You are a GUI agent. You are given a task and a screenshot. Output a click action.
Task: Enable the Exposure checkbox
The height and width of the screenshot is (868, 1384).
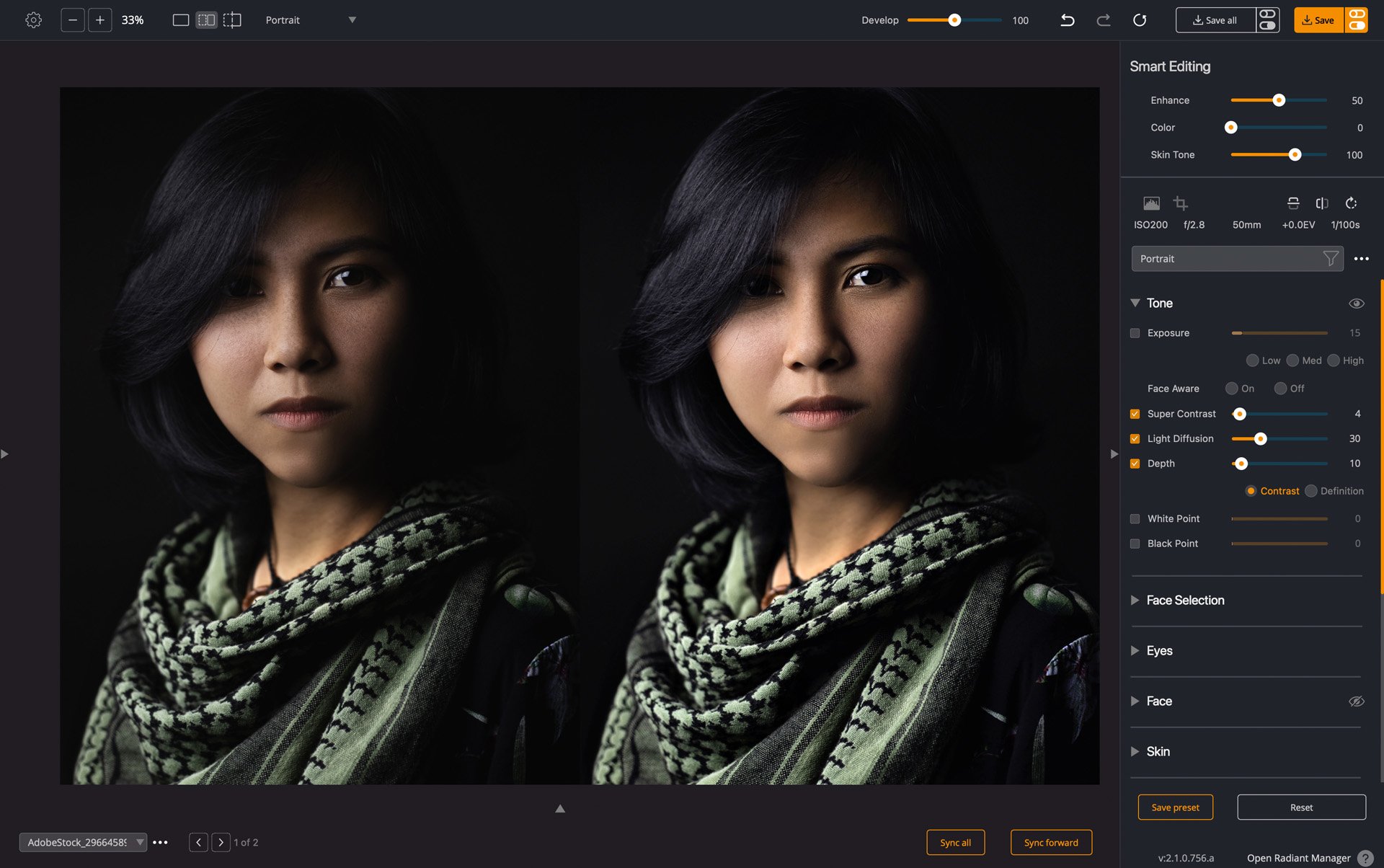[1135, 333]
